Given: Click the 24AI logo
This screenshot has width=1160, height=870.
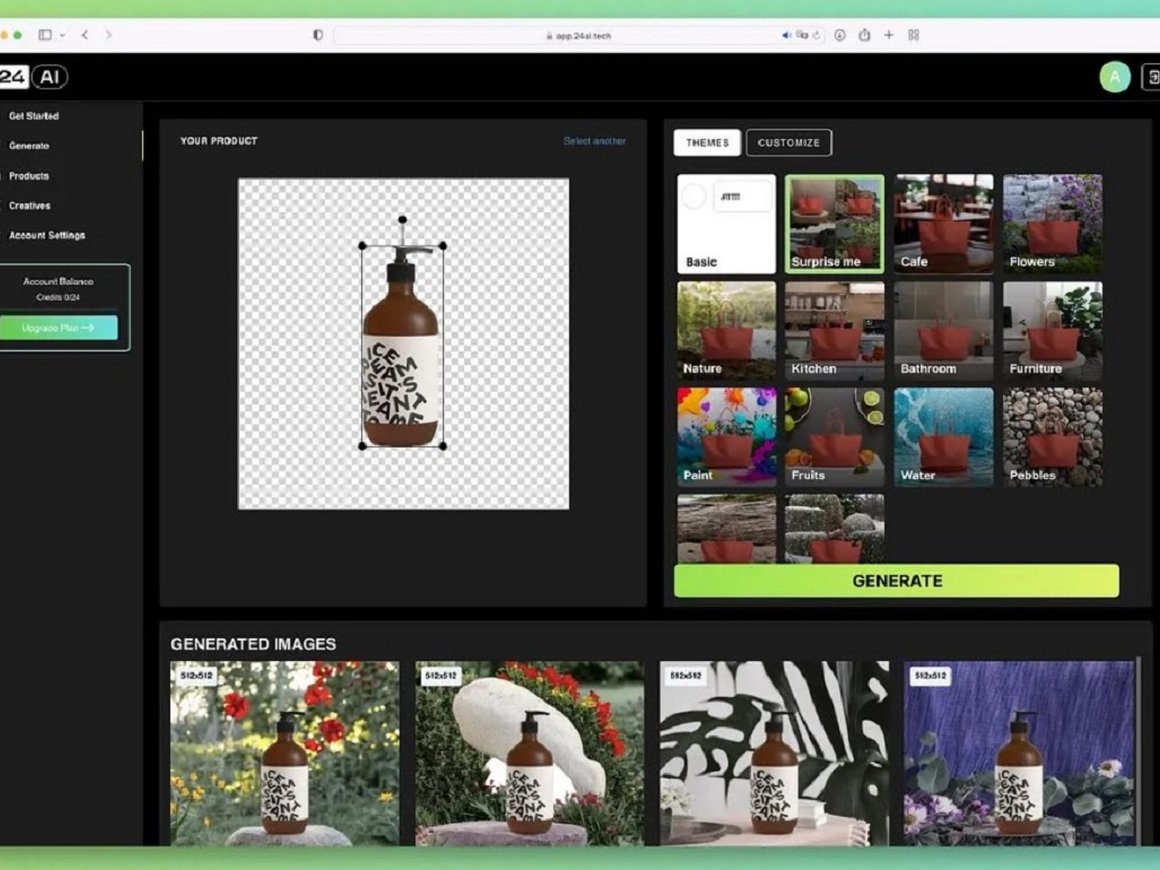Looking at the screenshot, I should pyautogui.click(x=32, y=77).
